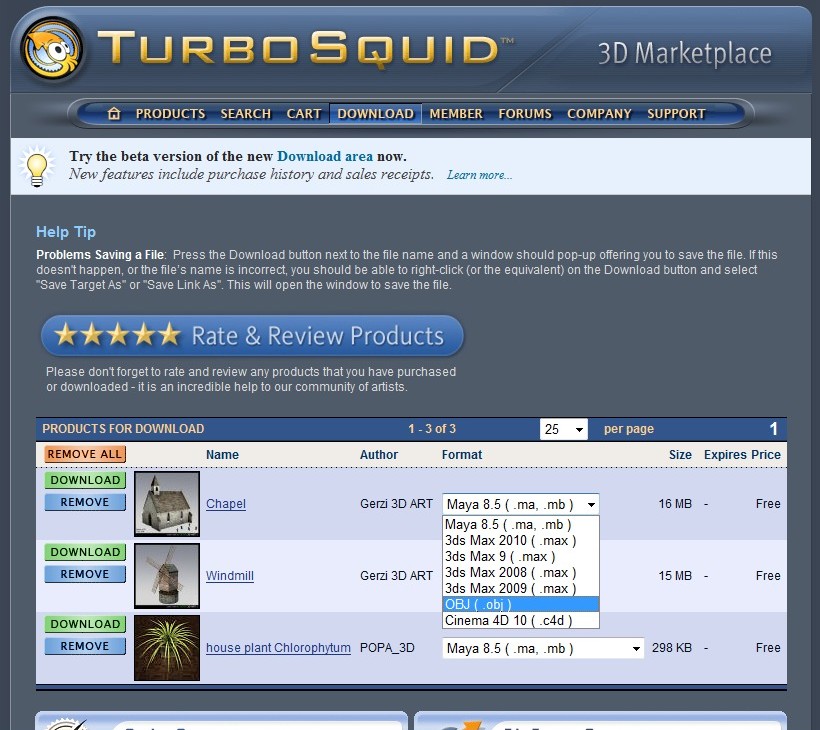Click the Chapel '16 MB' size

(x=675, y=504)
